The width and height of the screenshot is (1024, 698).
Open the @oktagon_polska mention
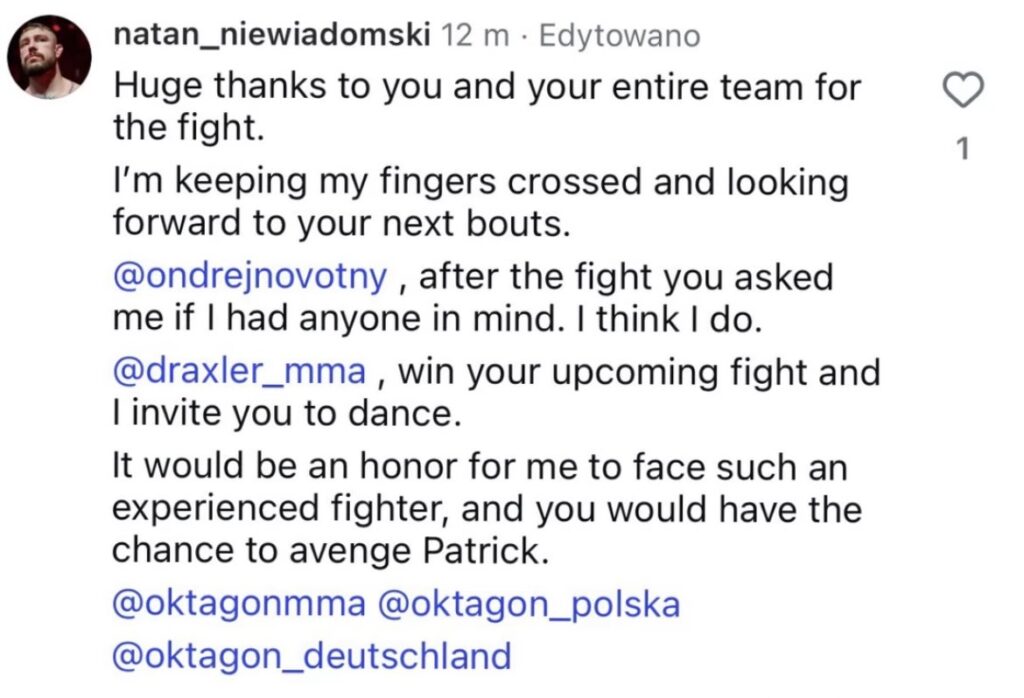point(530,605)
